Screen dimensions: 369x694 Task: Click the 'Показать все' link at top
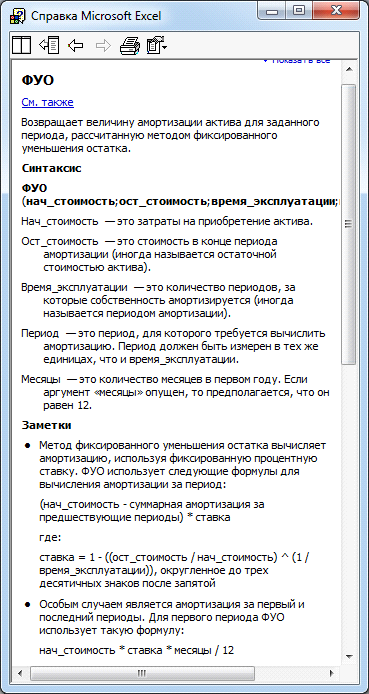click(x=296, y=60)
